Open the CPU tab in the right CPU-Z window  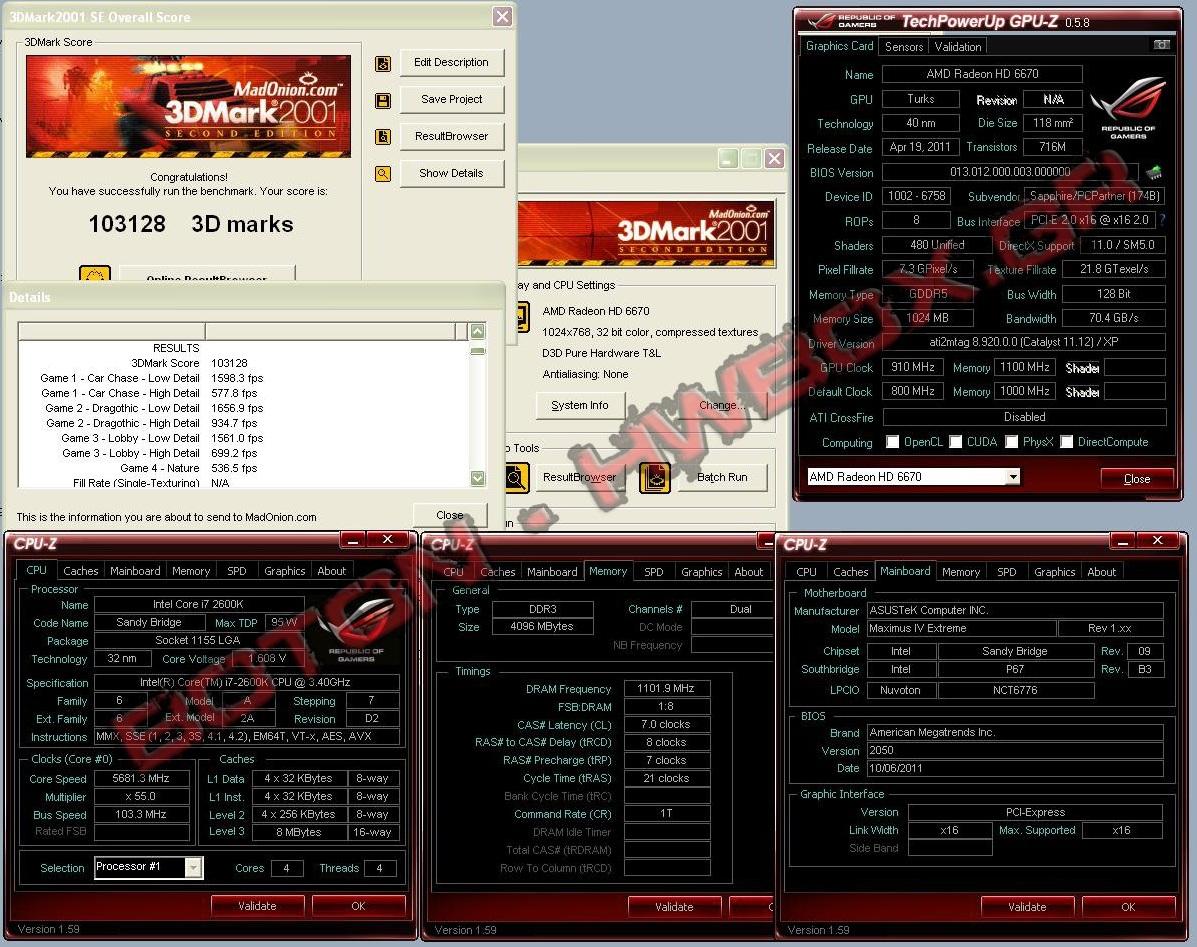coord(806,572)
